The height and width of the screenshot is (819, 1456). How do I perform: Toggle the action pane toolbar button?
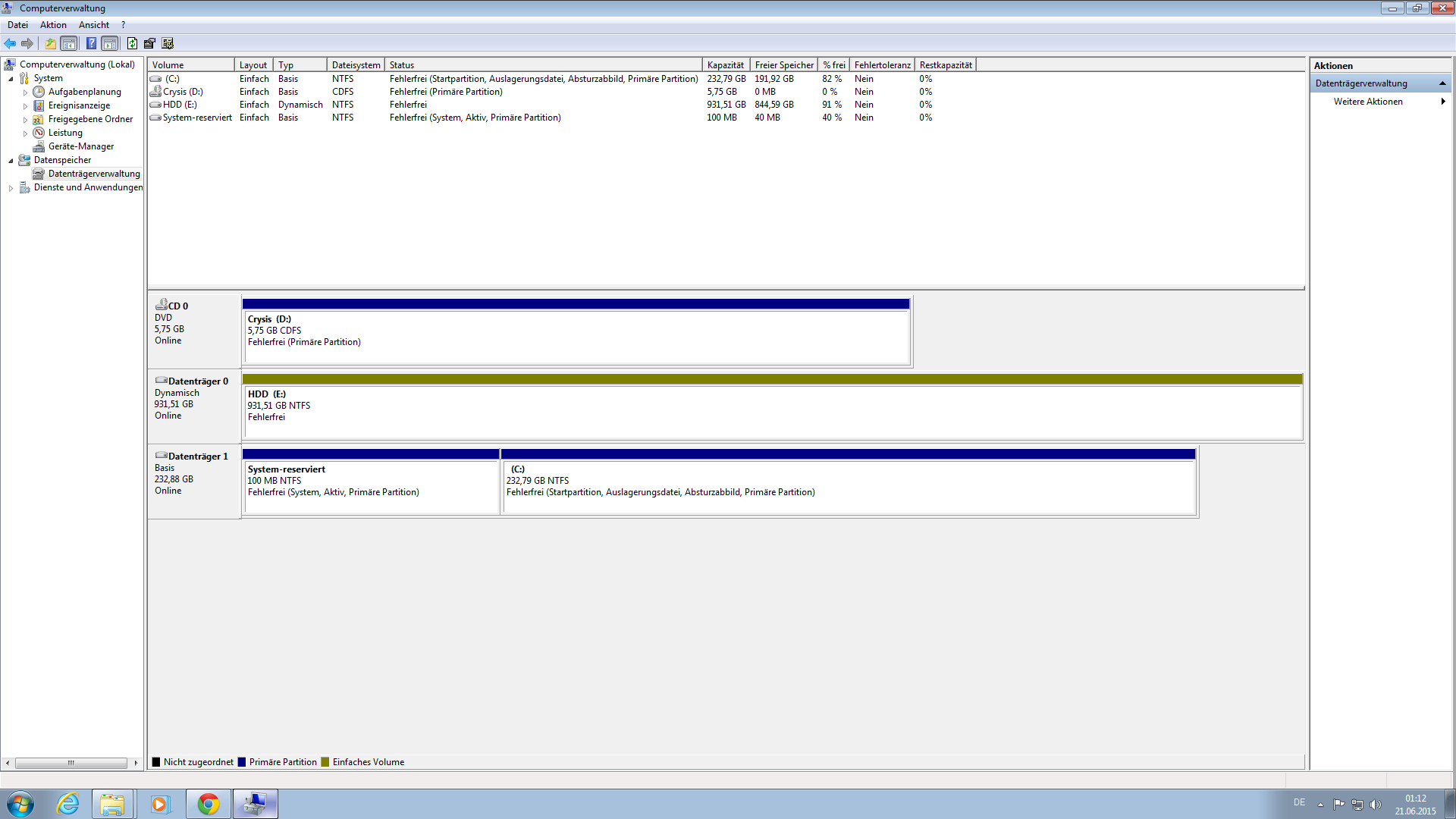click(110, 43)
